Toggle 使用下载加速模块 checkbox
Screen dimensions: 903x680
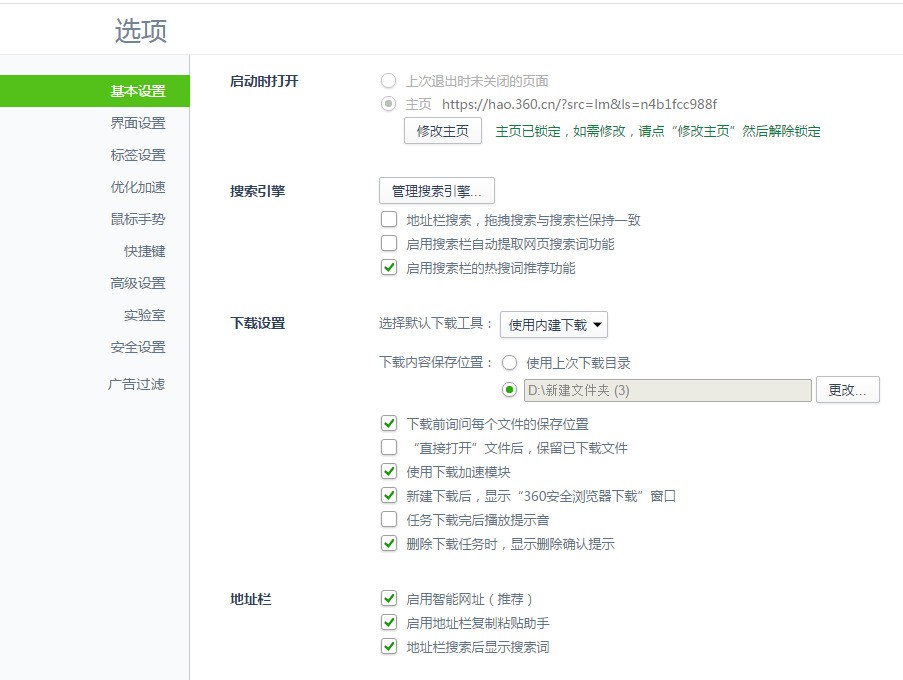coord(389,472)
